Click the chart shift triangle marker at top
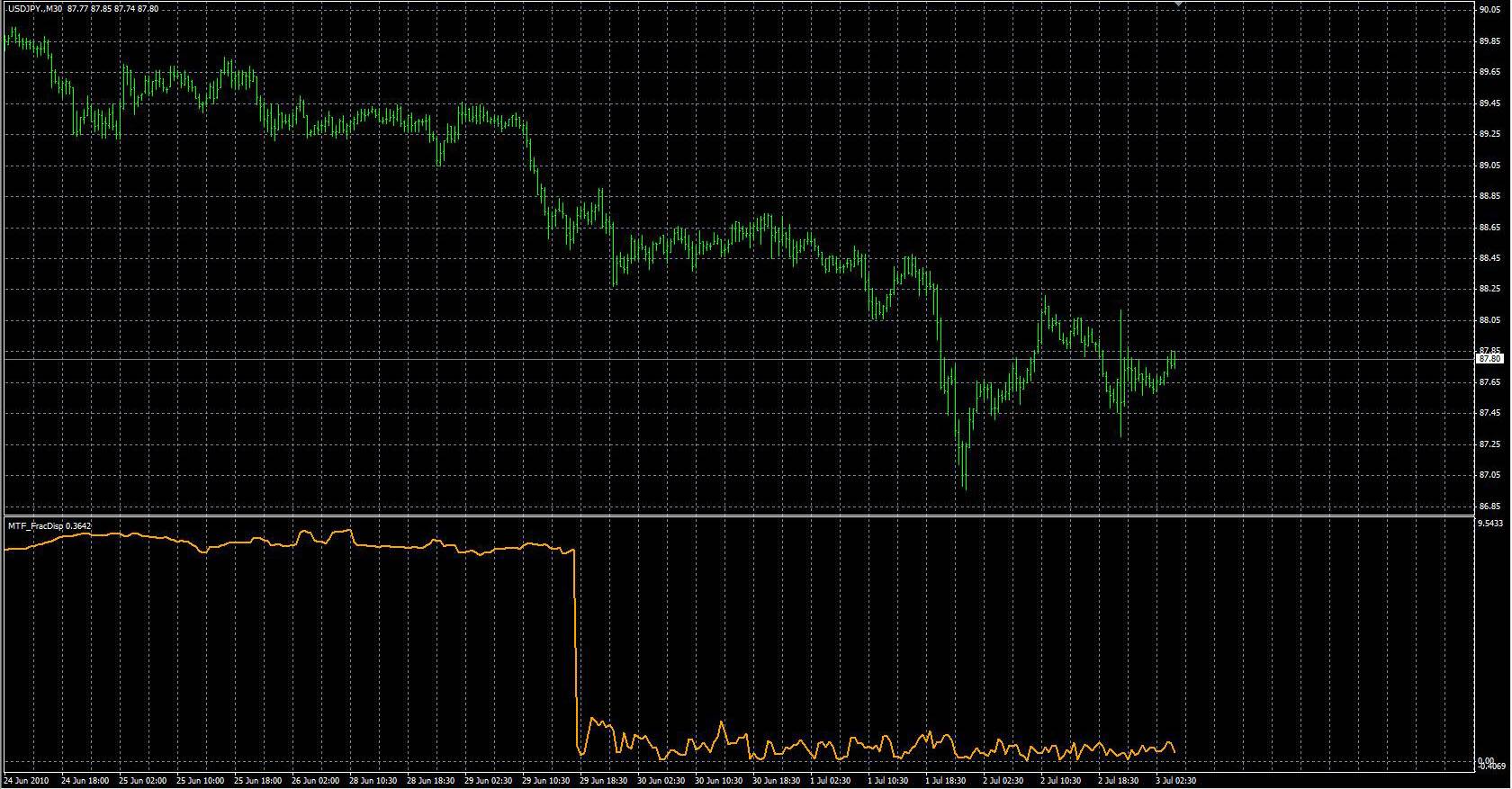1512x789 pixels. [1178, 4]
